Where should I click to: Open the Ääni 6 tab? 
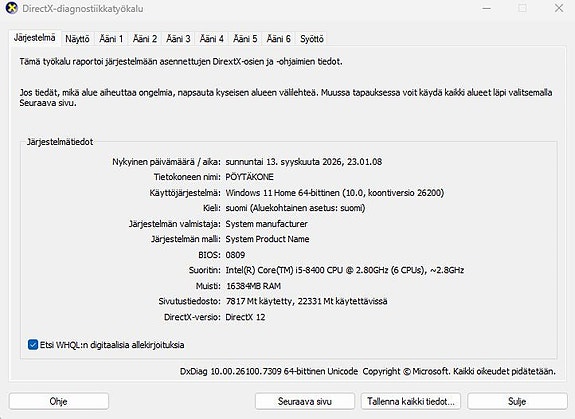(278, 39)
